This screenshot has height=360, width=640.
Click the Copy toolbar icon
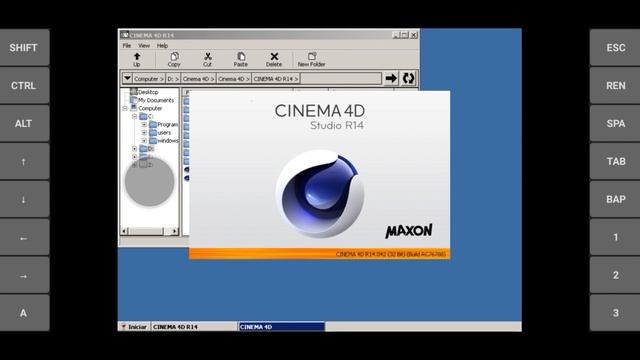(x=174, y=60)
